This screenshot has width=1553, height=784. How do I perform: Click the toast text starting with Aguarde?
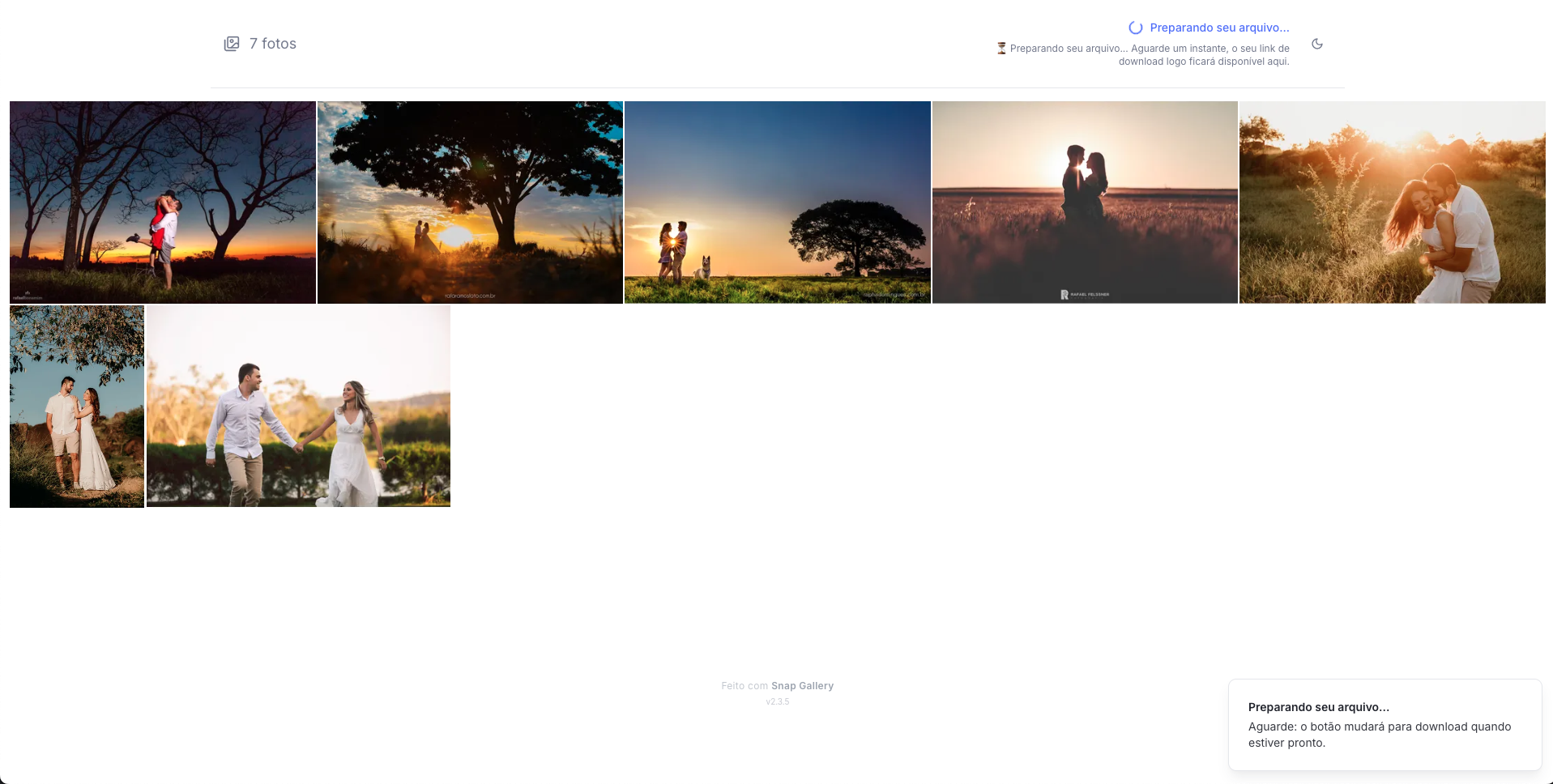pos(1380,735)
